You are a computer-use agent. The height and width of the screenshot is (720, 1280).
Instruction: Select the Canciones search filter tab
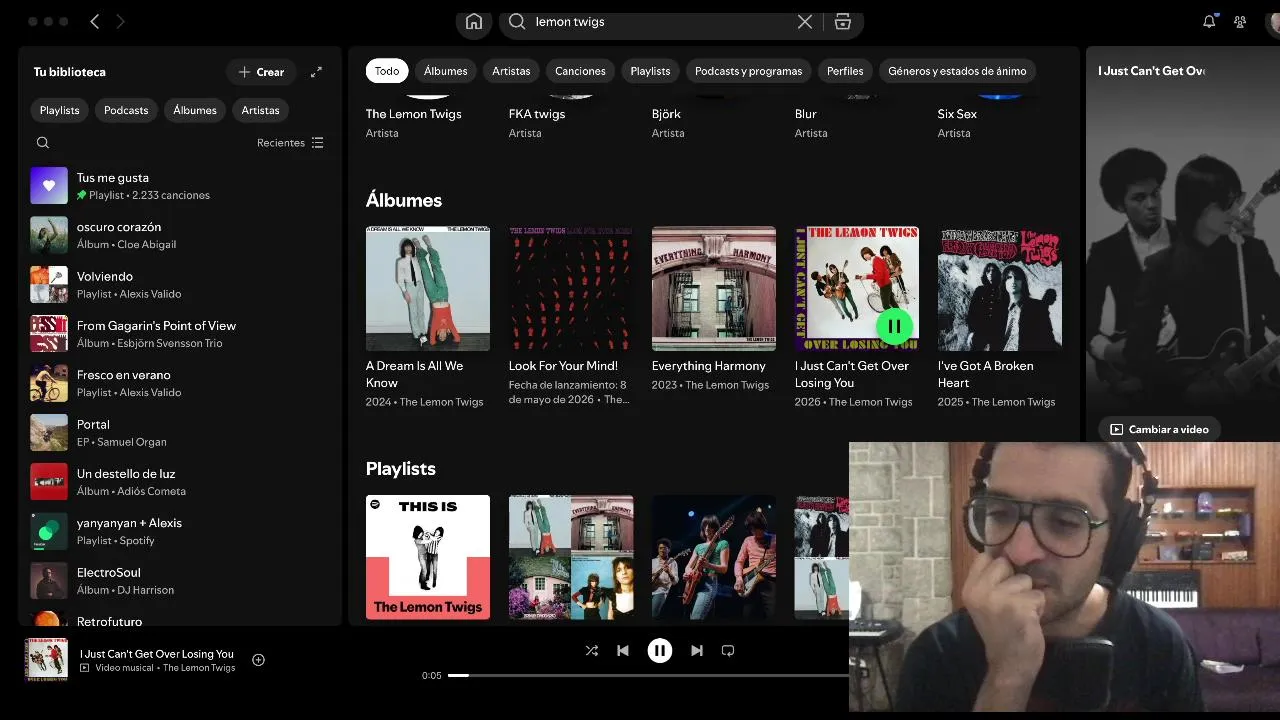coord(580,71)
